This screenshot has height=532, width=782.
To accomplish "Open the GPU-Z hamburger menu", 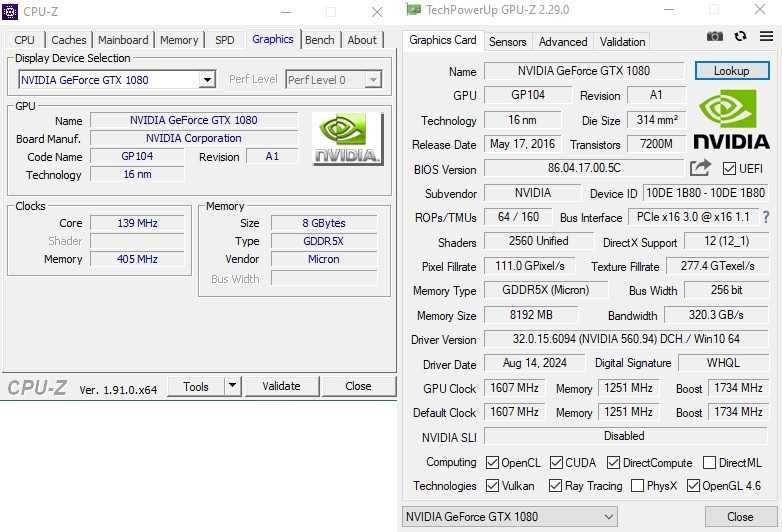I will [767, 36].
